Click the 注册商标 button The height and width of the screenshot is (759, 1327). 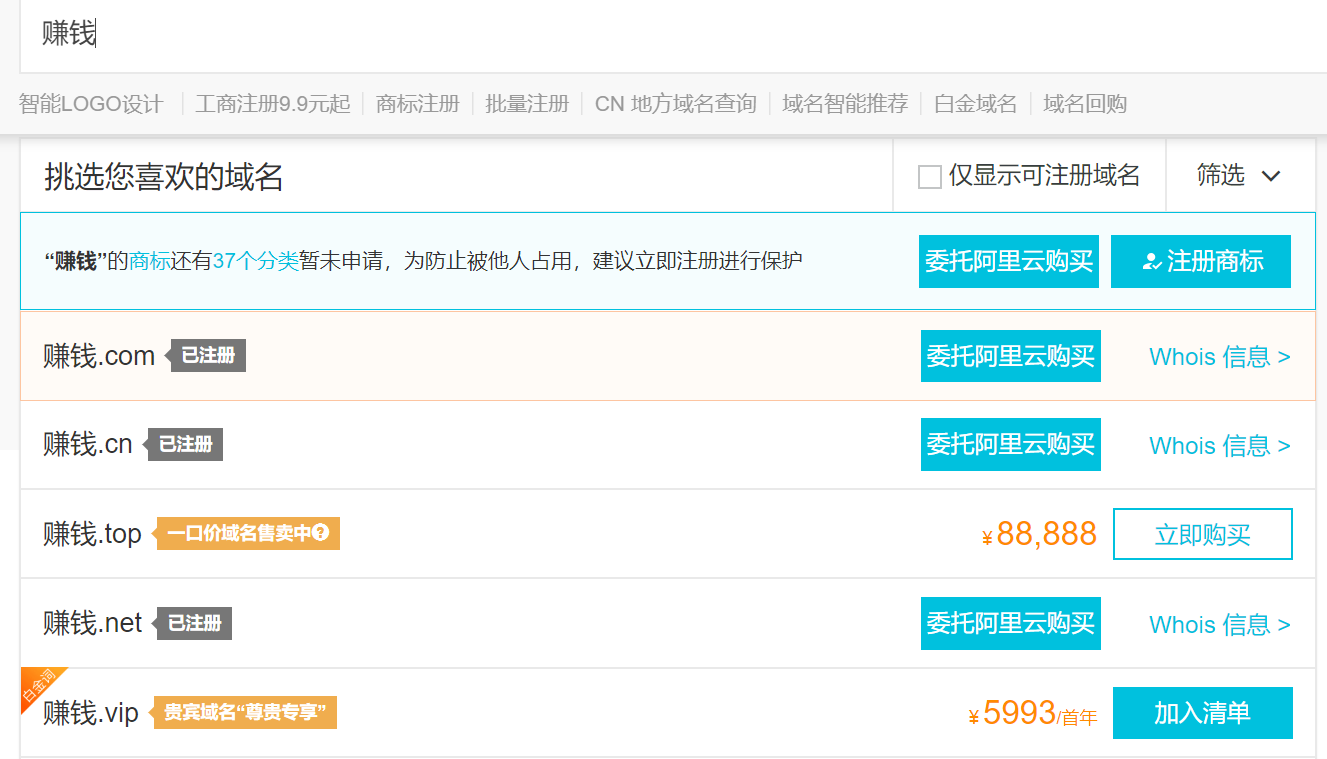tap(1201, 262)
